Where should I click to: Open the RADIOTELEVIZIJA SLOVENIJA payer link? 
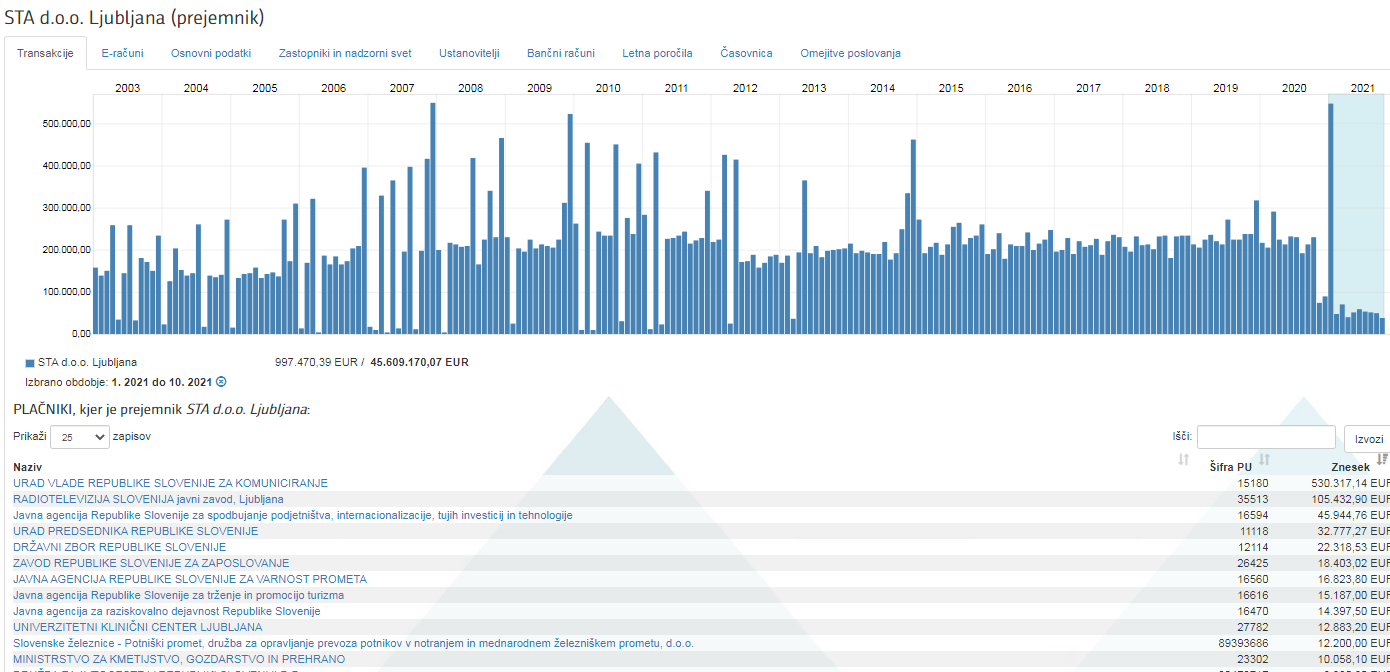coord(148,499)
